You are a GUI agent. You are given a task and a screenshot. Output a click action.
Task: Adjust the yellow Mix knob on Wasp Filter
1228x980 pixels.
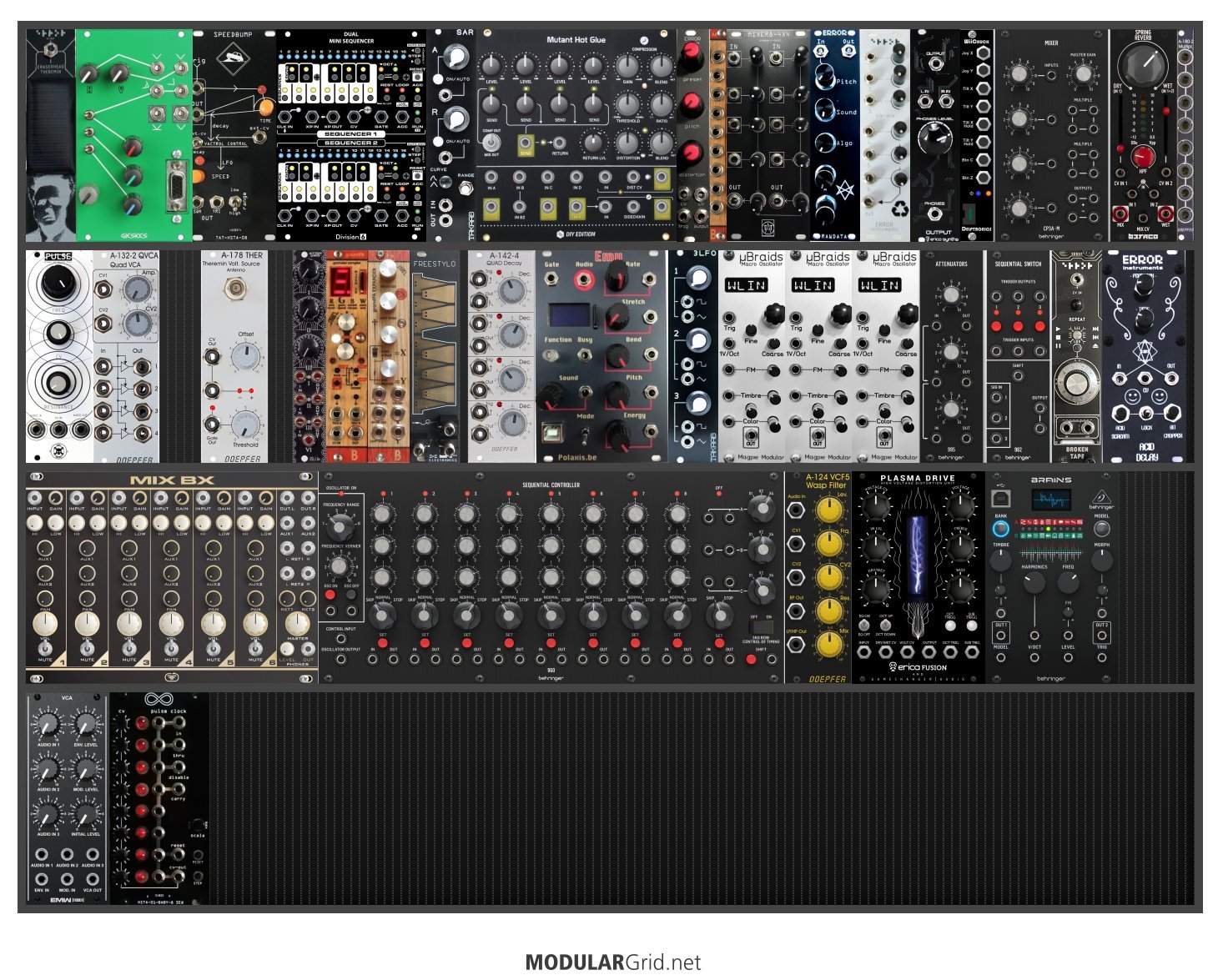(x=828, y=644)
